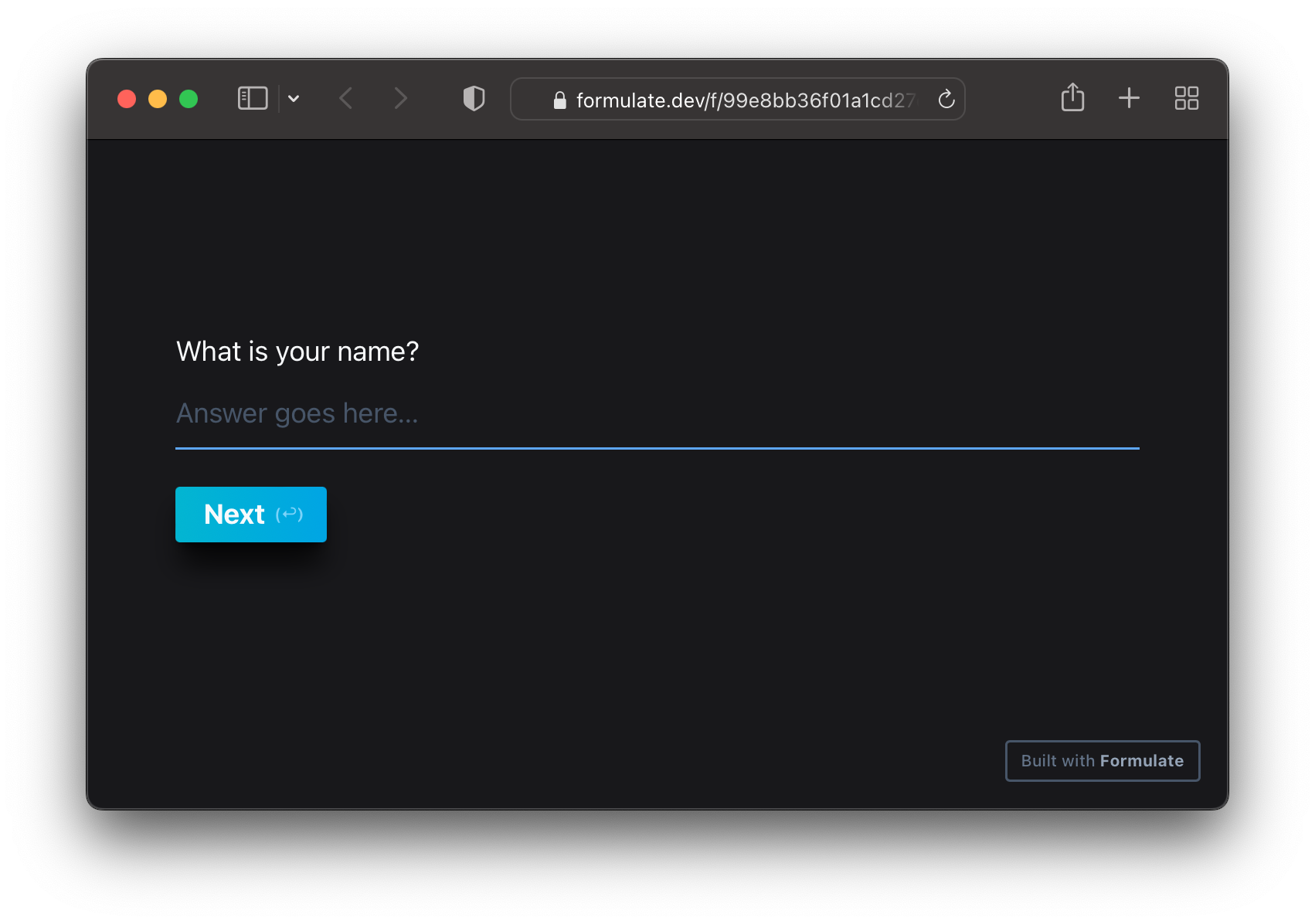The image size is (1315, 924).
Task: Open the Share menu
Action: pyautogui.click(x=1072, y=98)
